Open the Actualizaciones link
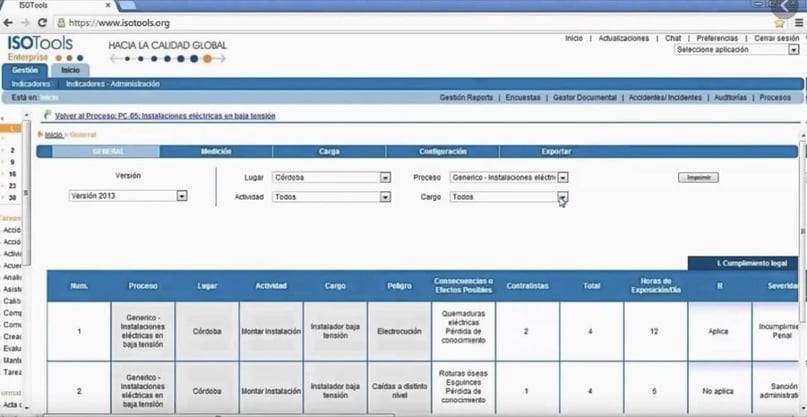The width and height of the screenshot is (807, 417). click(623, 39)
